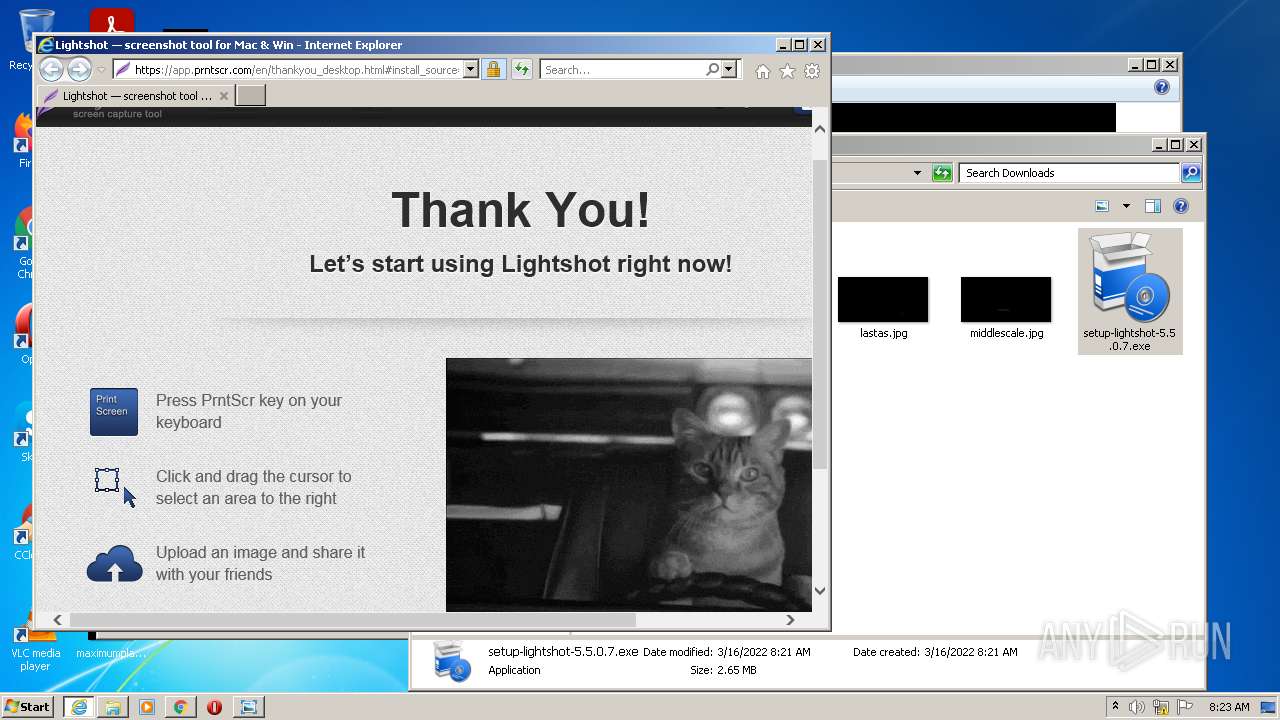Viewport: 1280px width, 720px height.
Task: Click the taskbar clock showing 8:23 AM
Action: pyautogui.click(x=1228, y=707)
